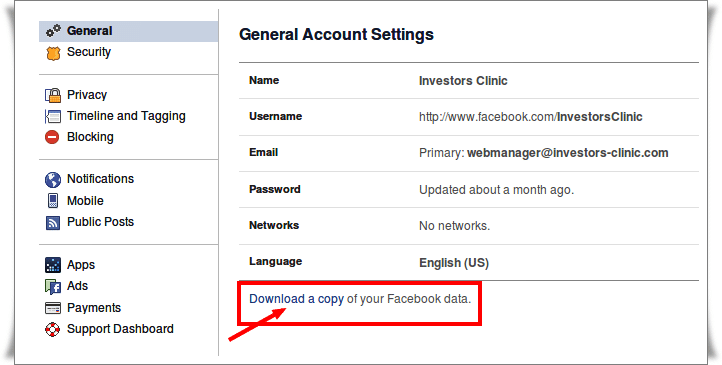The width and height of the screenshot is (722, 365).
Task: Click the Security badge icon
Action: (53, 53)
